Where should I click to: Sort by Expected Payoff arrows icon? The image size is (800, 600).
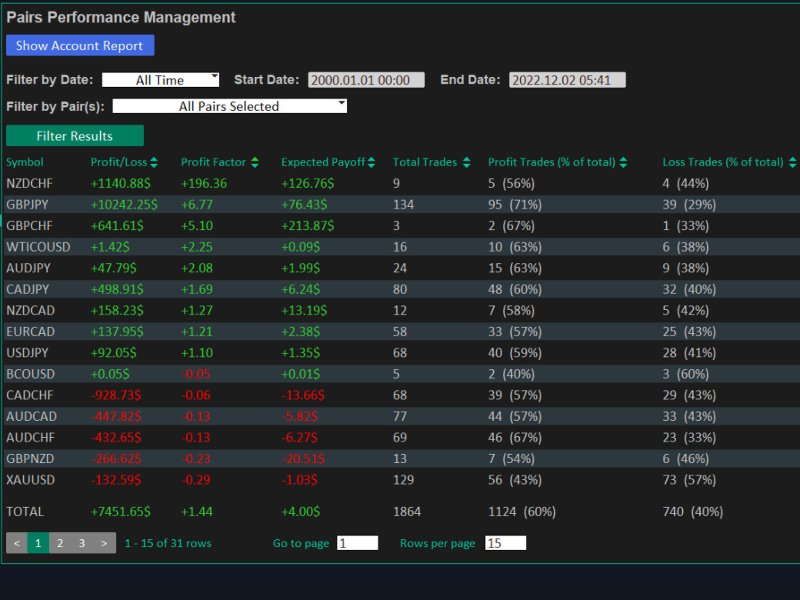pos(371,162)
